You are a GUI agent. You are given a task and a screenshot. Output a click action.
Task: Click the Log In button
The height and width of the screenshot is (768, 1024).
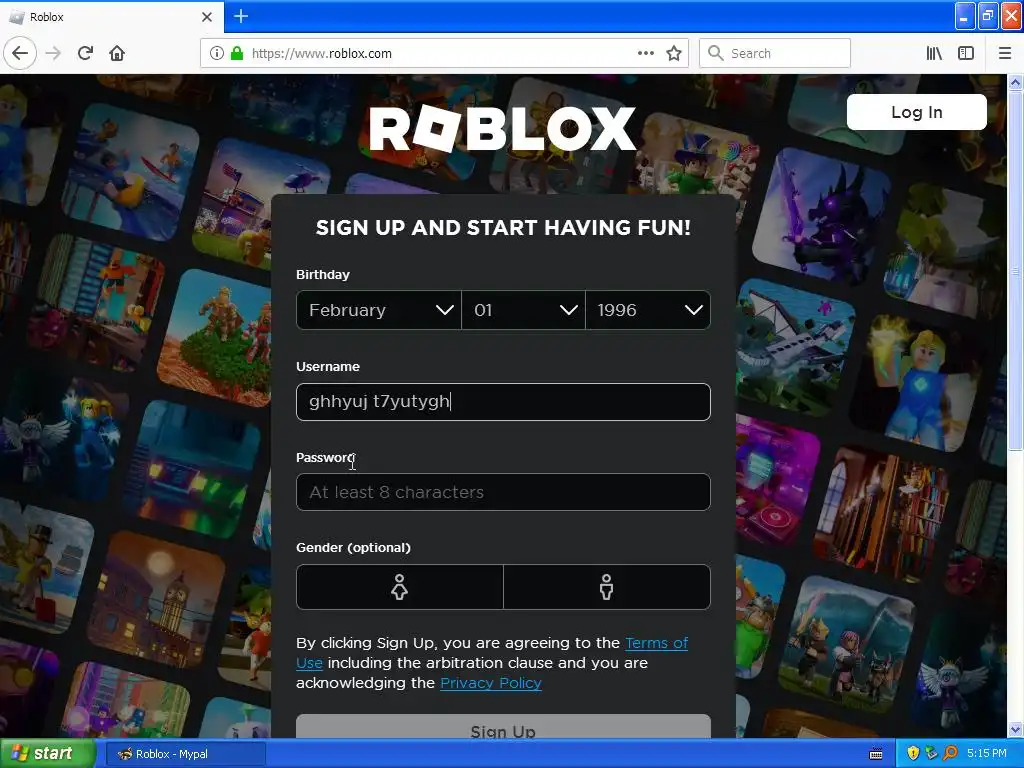point(916,112)
